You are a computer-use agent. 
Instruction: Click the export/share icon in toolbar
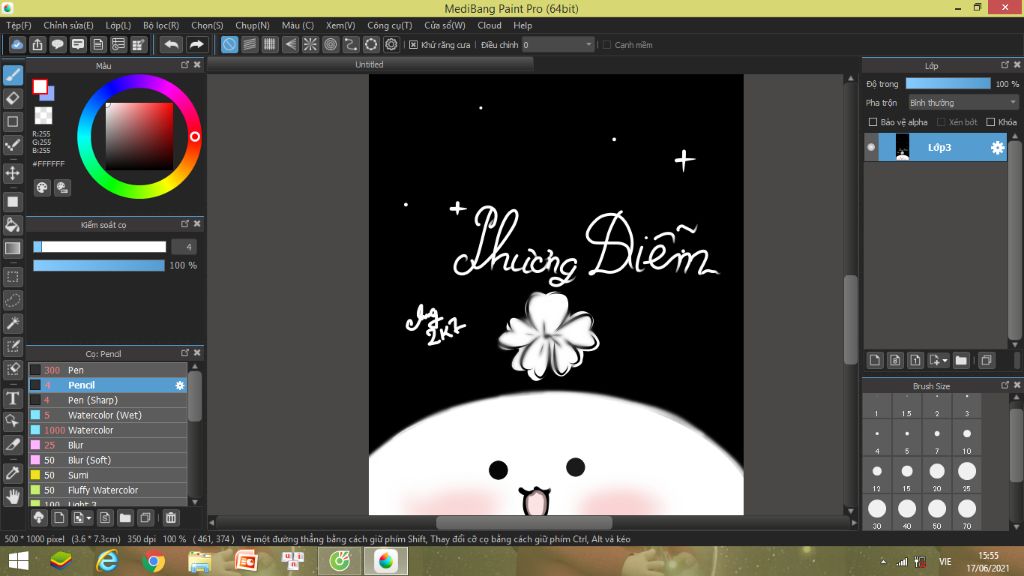37,44
